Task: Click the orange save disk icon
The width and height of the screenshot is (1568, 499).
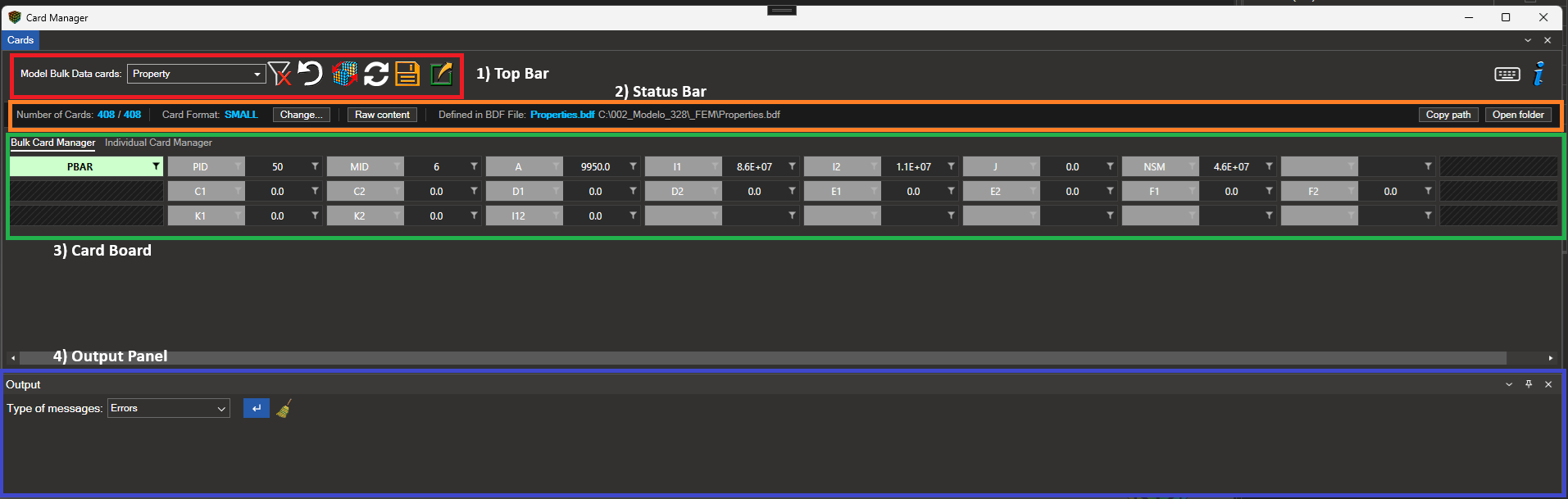Action: [x=407, y=74]
